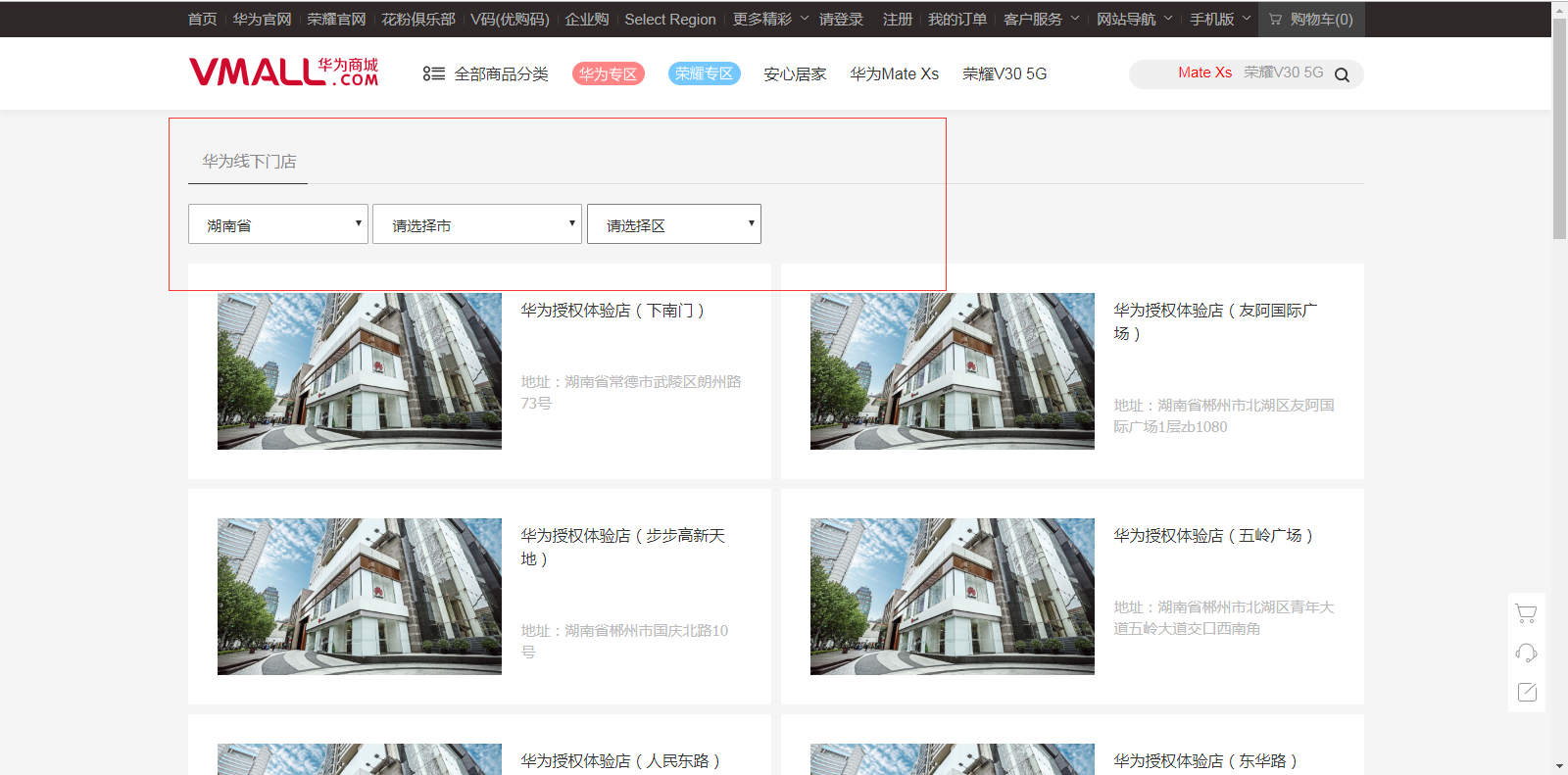Click Mate Xs search suggestion

tap(1204, 73)
